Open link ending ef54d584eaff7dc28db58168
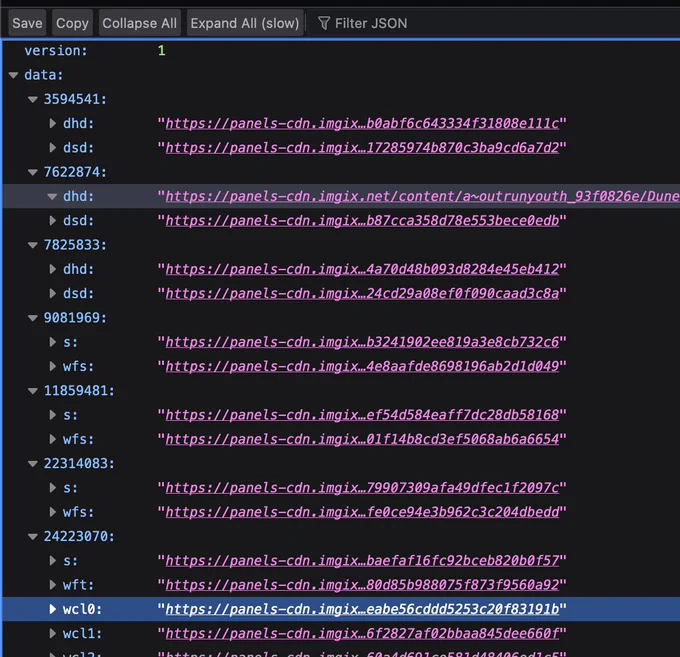 pos(362,415)
